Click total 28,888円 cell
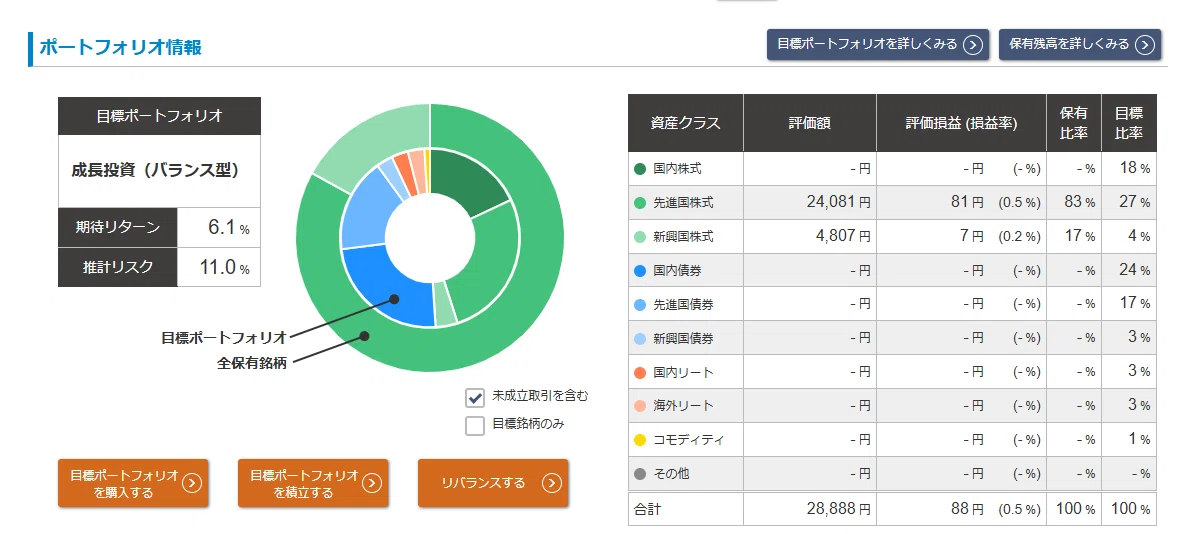Screen dimensions: 1178x534 pos(809,508)
